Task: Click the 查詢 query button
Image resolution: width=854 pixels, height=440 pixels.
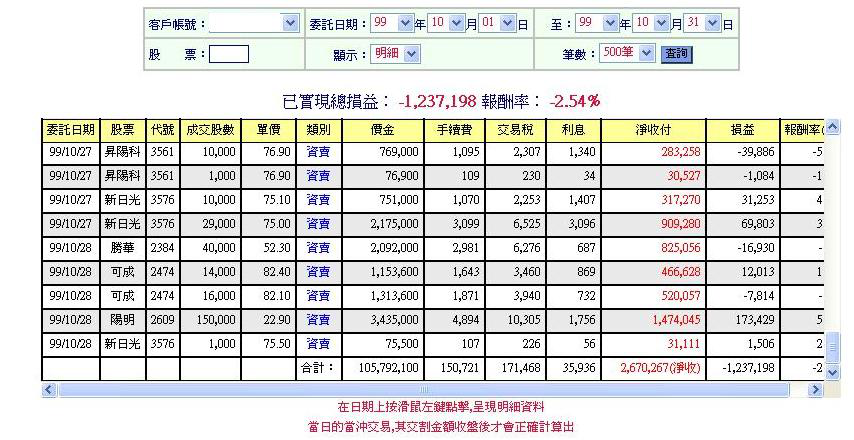Action: click(676, 54)
